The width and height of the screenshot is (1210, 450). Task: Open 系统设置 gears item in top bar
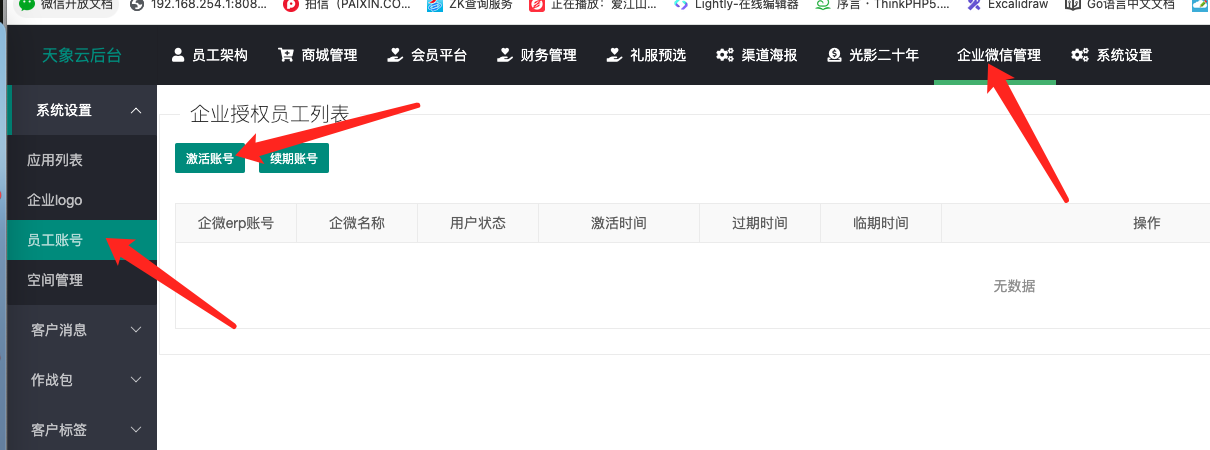click(1111, 55)
